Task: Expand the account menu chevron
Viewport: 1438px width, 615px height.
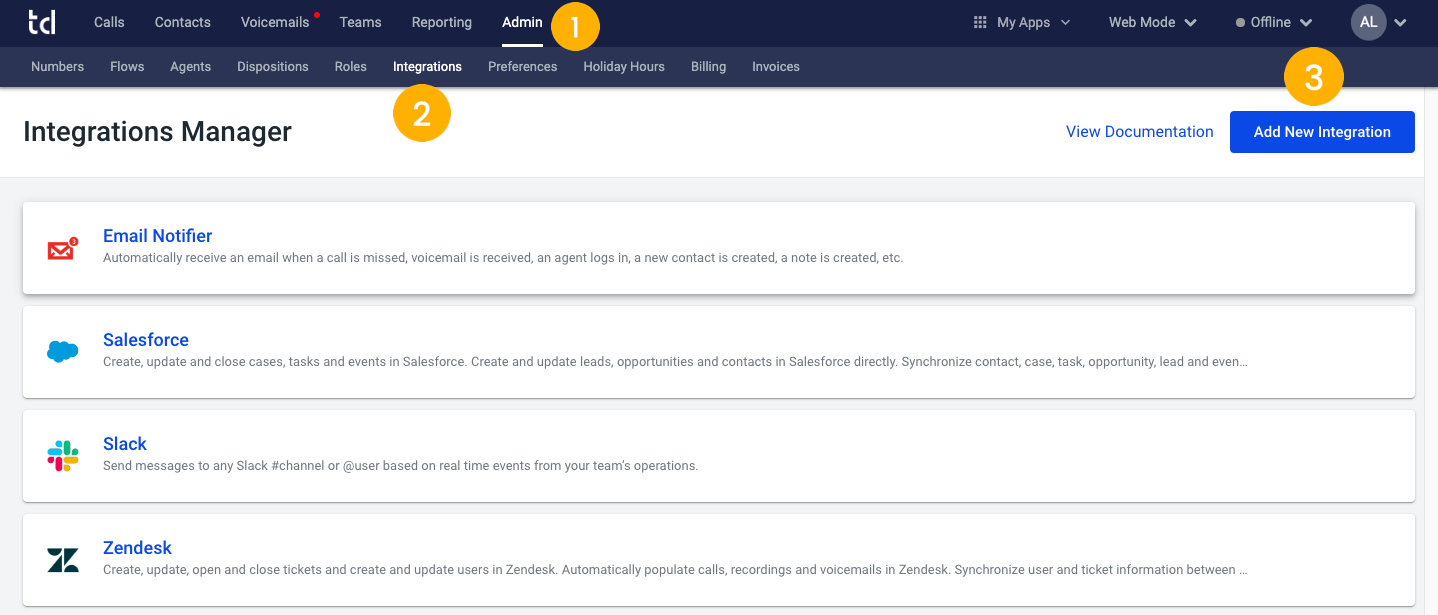Action: [1400, 23]
